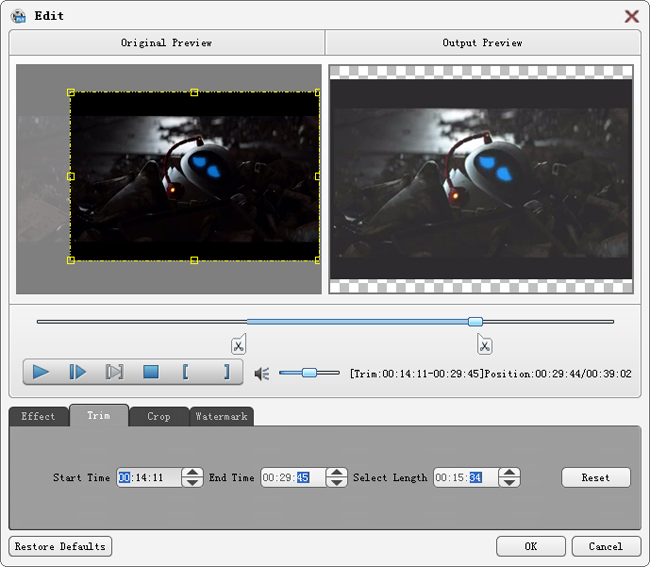This screenshot has width=650, height=567.
Task: Click left-middle crop handle in original preview
Action: coord(71,177)
